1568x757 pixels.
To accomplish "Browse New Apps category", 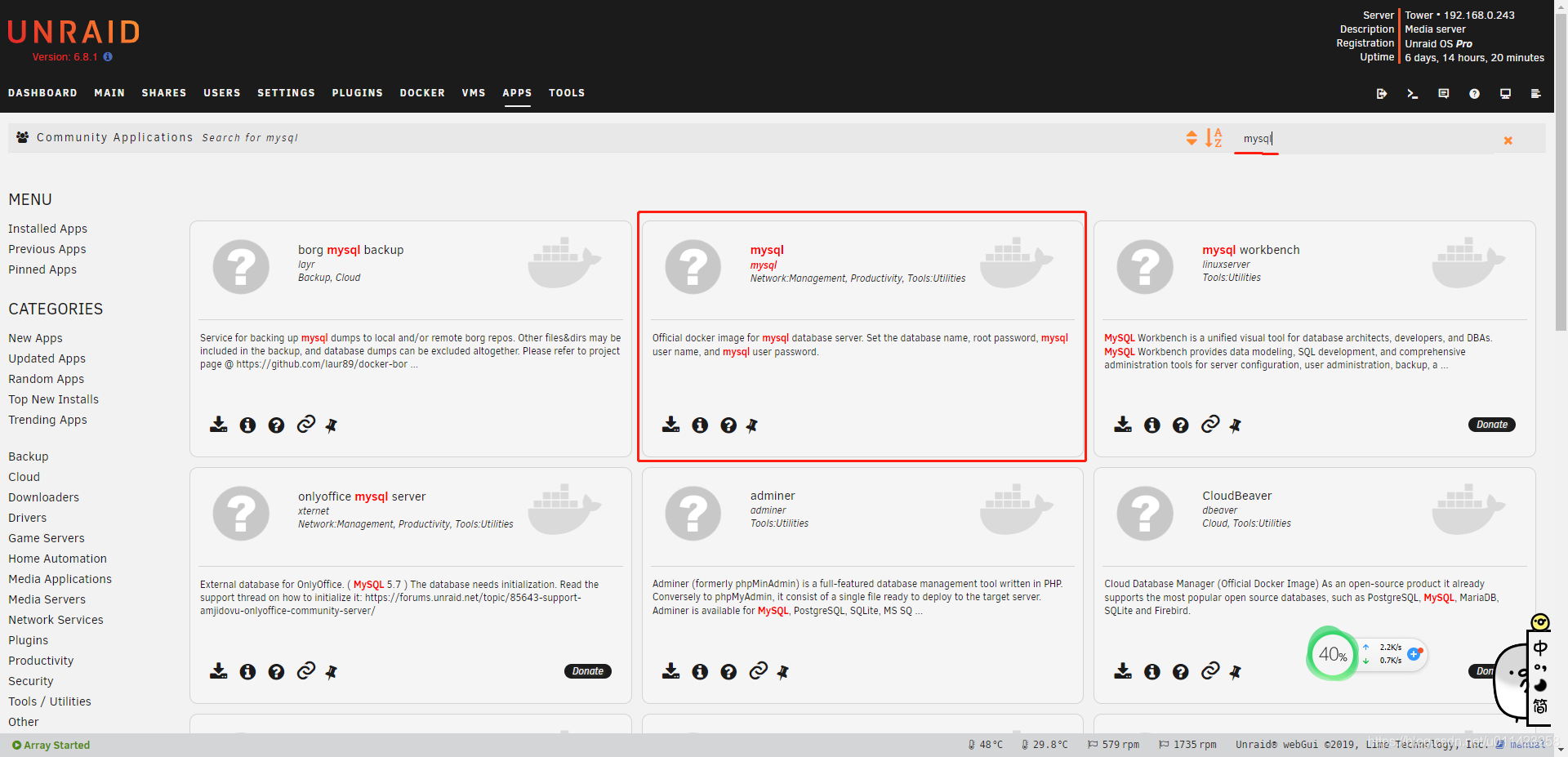I will tap(35, 338).
